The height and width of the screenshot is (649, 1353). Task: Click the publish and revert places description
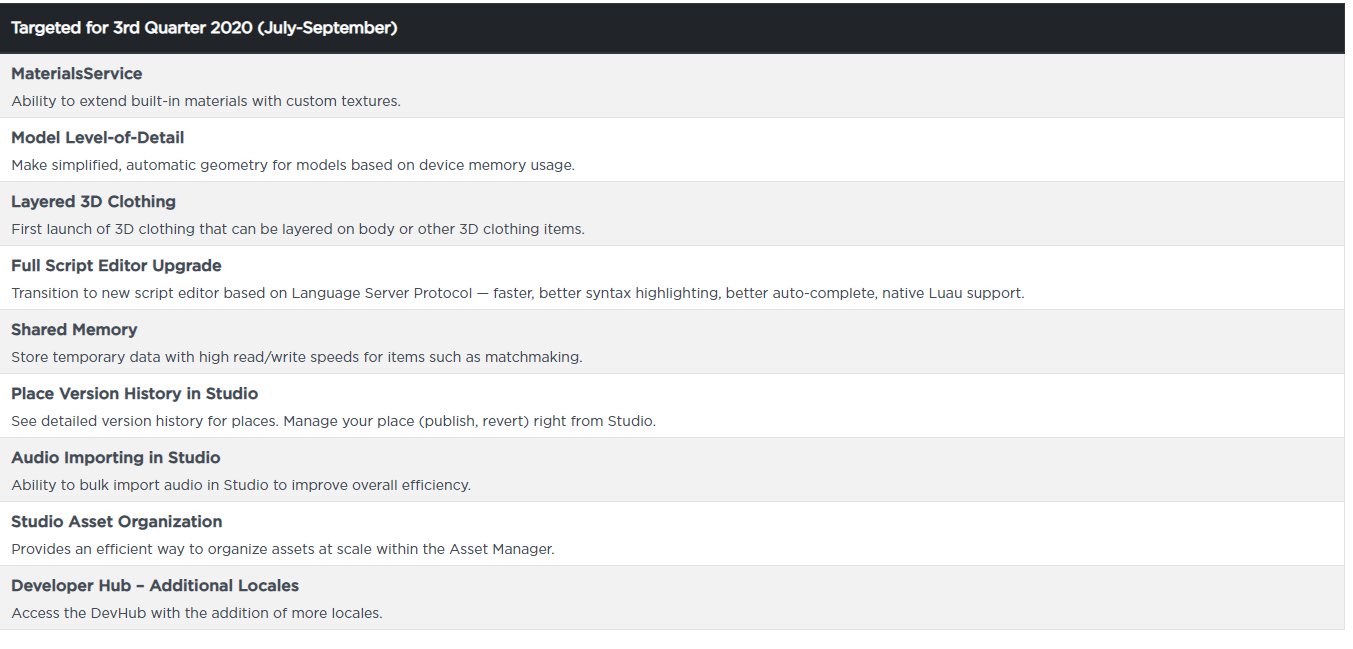click(334, 421)
